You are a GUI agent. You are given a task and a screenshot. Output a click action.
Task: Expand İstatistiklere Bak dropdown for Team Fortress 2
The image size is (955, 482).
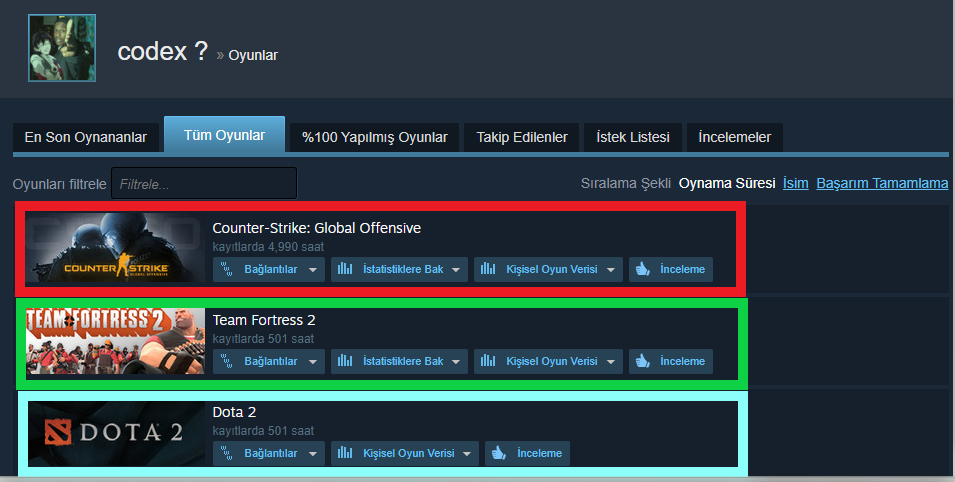(x=399, y=361)
